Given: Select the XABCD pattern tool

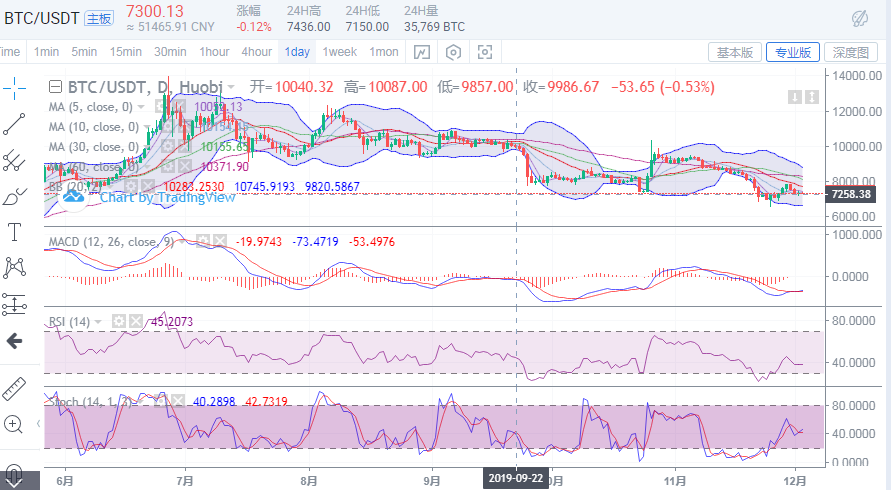Looking at the screenshot, I should tap(14, 268).
